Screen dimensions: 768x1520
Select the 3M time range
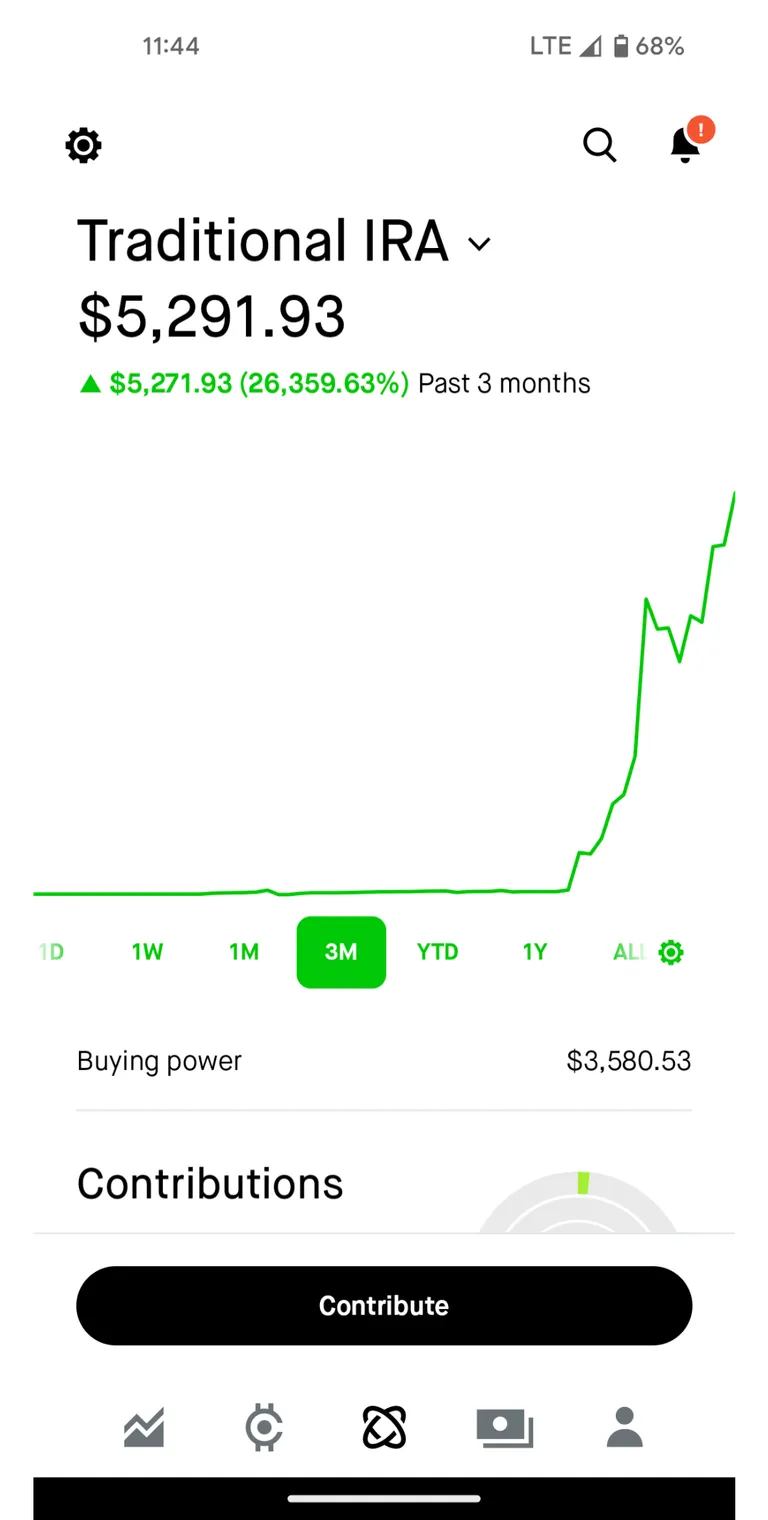point(341,952)
